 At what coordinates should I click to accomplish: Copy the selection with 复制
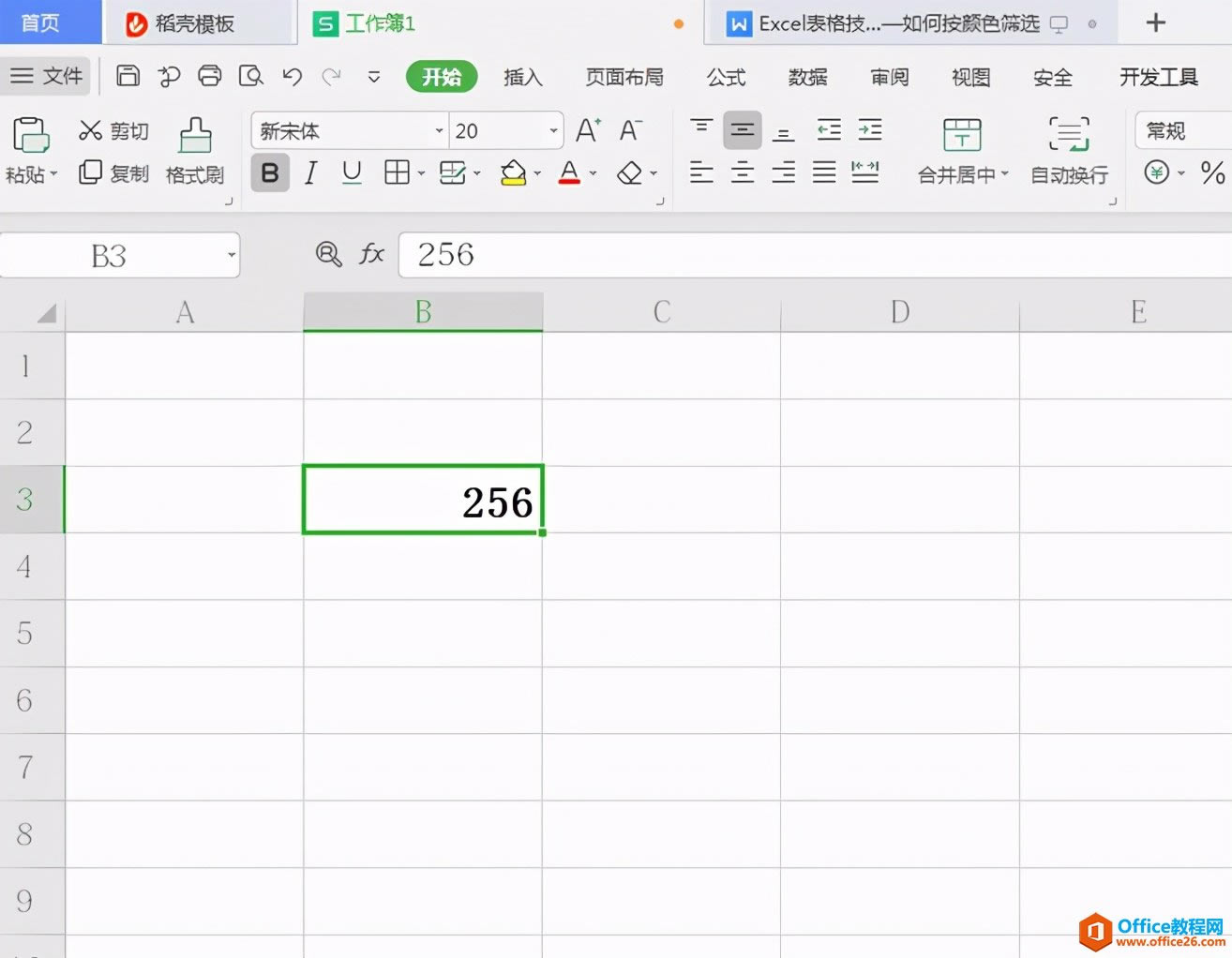tap(113, 172)
